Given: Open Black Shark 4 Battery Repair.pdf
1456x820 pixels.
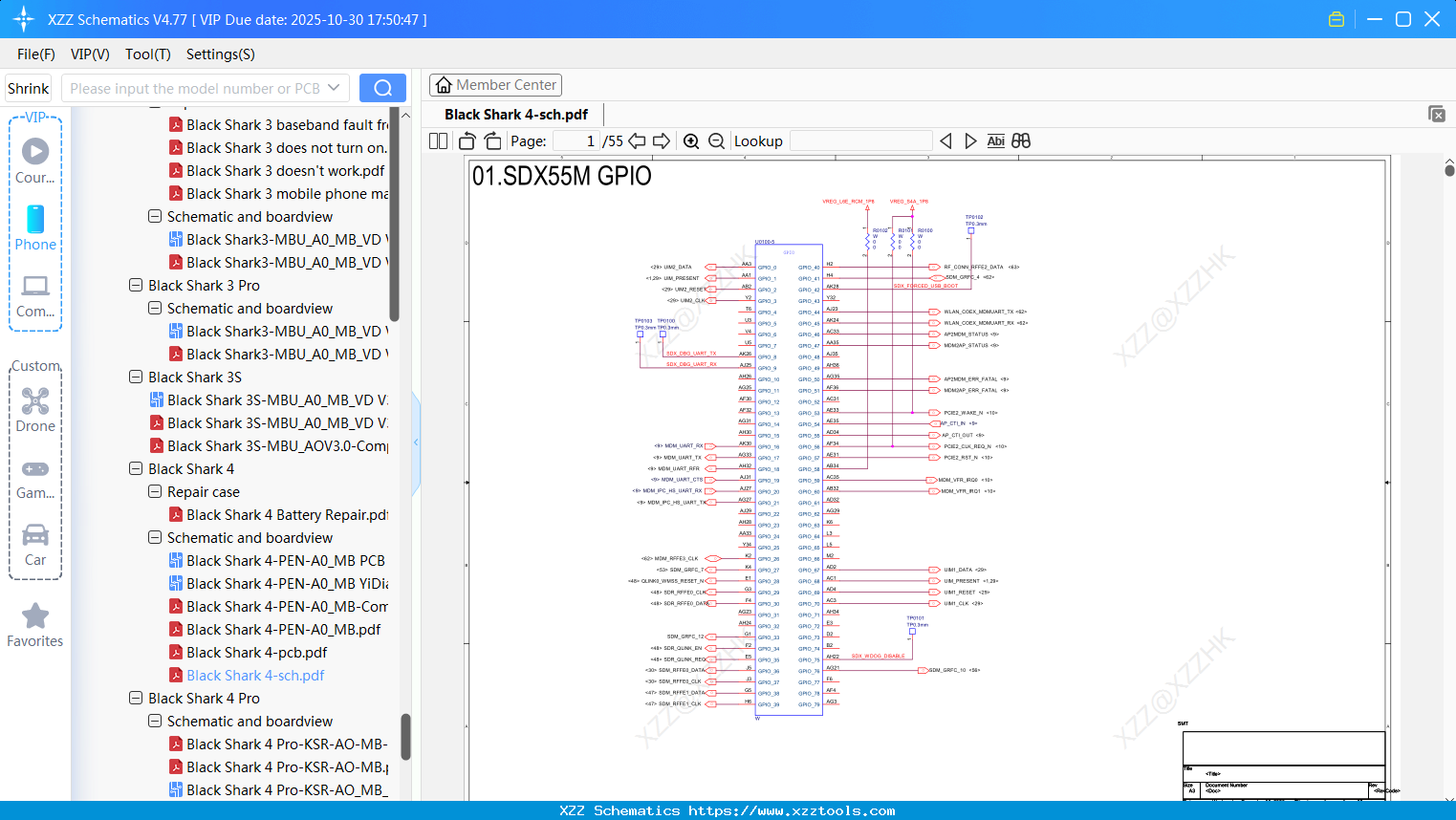Looking at the screenshot, I should pos(287,514).
